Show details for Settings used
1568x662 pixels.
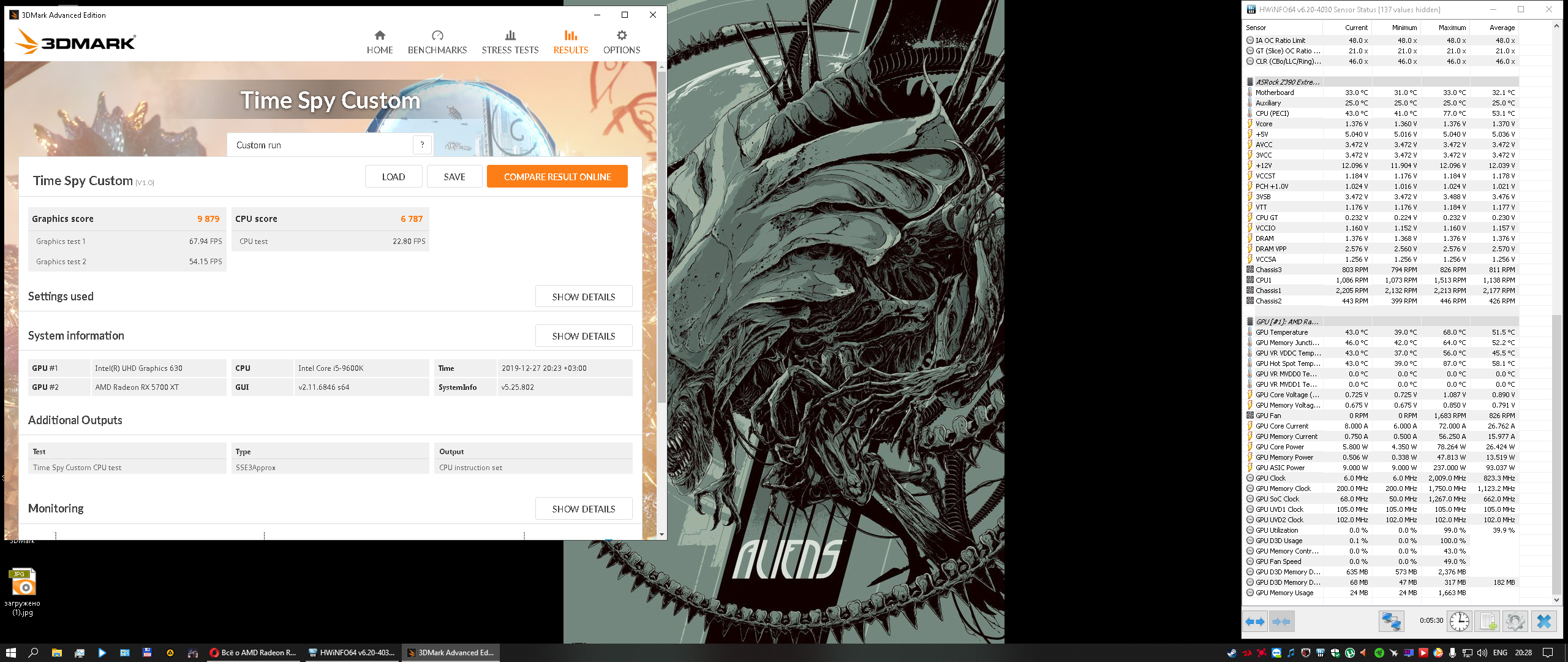click(x=583, y=297)
